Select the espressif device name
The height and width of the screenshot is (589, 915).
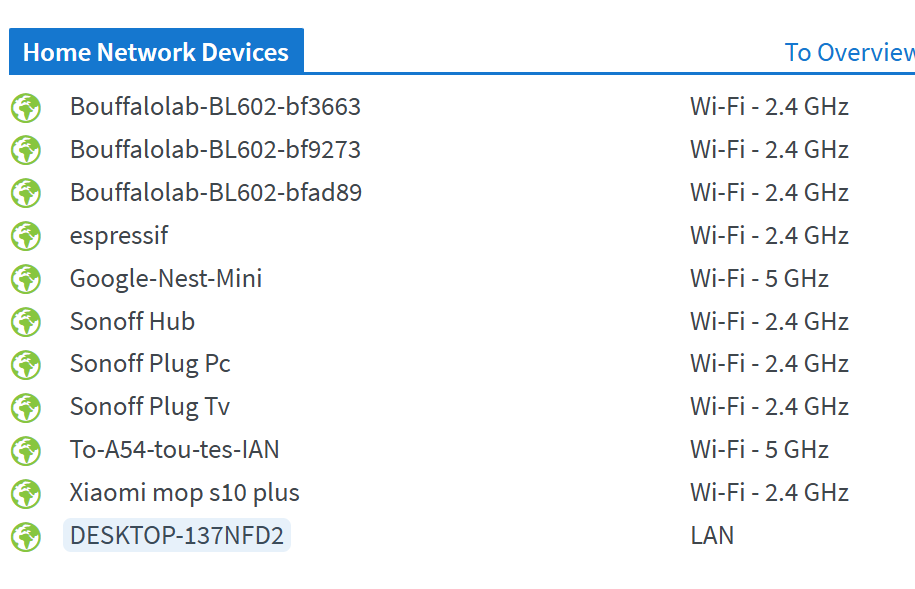click(x=119, y=236)
